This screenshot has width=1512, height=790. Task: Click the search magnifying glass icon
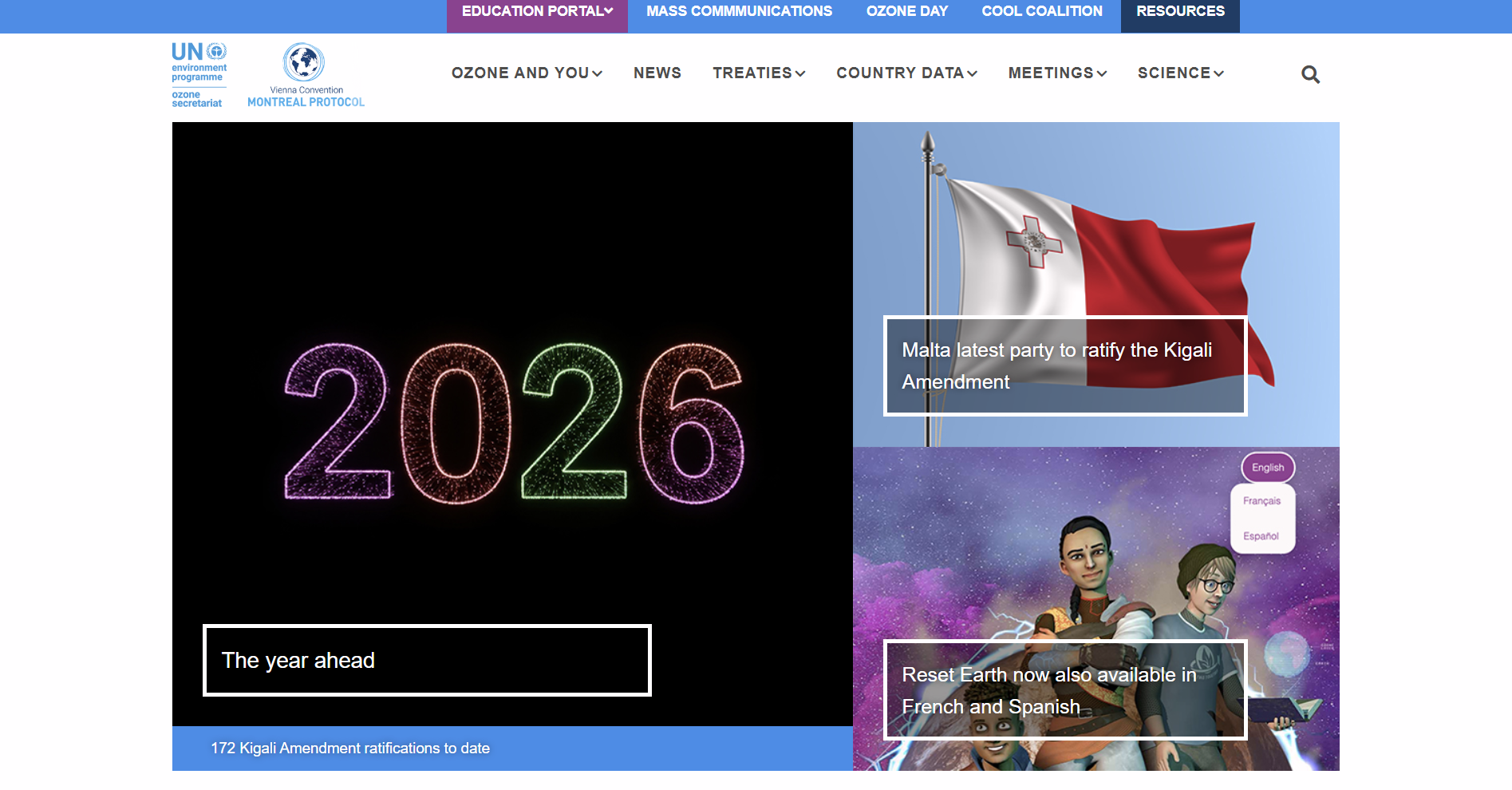click(x=1310, y=74)
